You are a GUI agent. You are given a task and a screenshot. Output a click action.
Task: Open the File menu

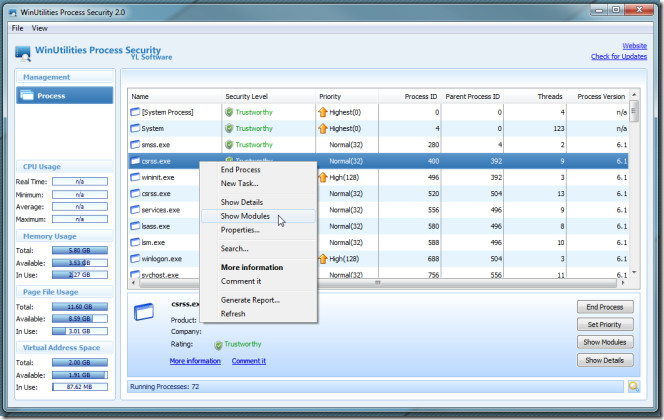[x=17, y=28]
